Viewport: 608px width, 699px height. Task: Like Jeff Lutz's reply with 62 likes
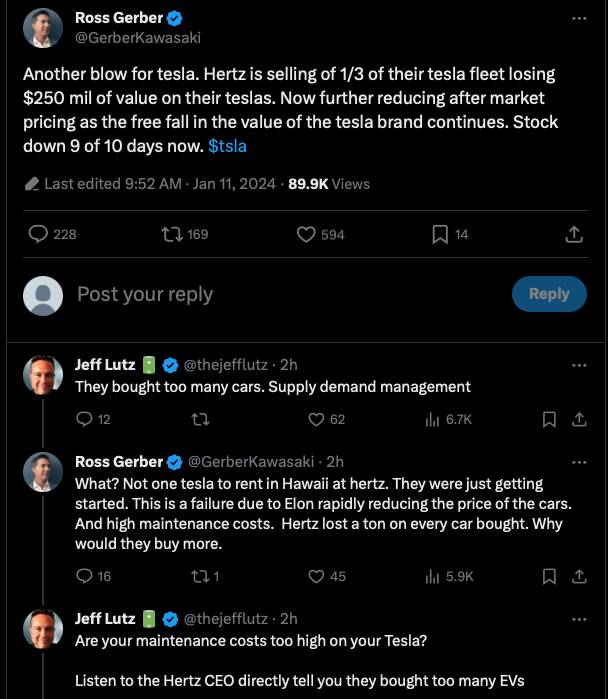click(326, 419)
